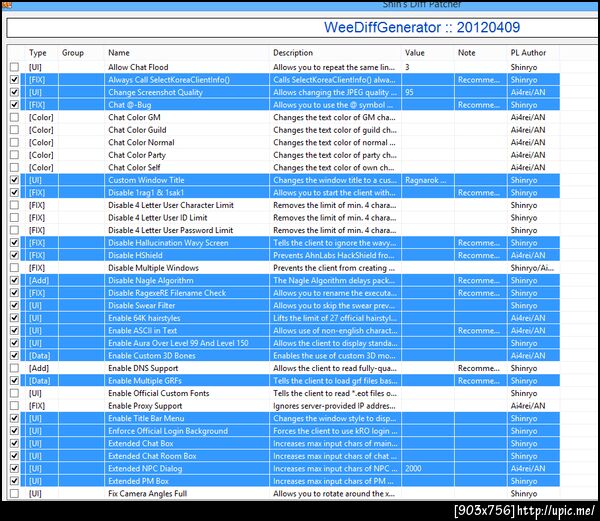Enable Chat Color Guild checkbox
Image resolution: width=600 pixels, height=521 pixels.
pyautogui.click(x=14, y=130)
